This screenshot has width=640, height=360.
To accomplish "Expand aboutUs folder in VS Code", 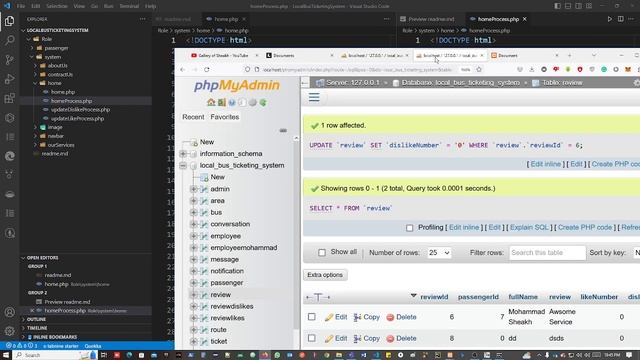I will [36, 65].
